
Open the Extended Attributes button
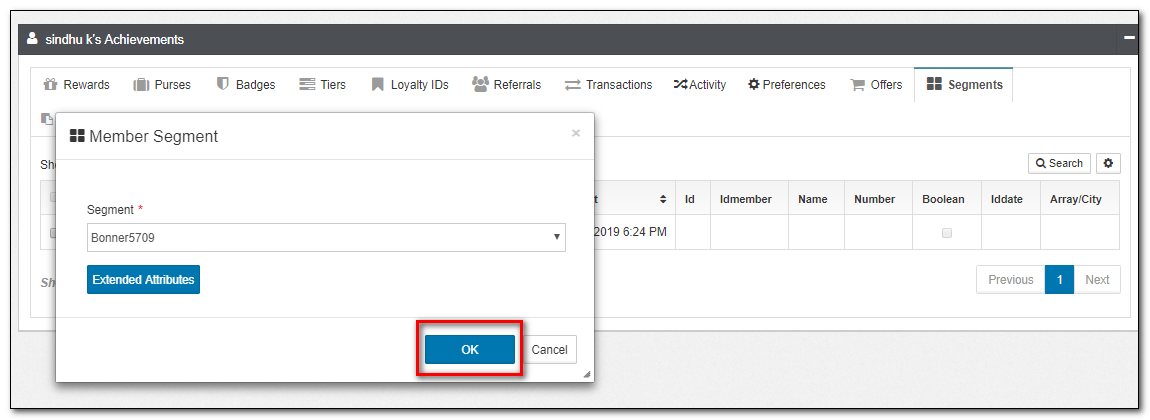click(143, 280)
